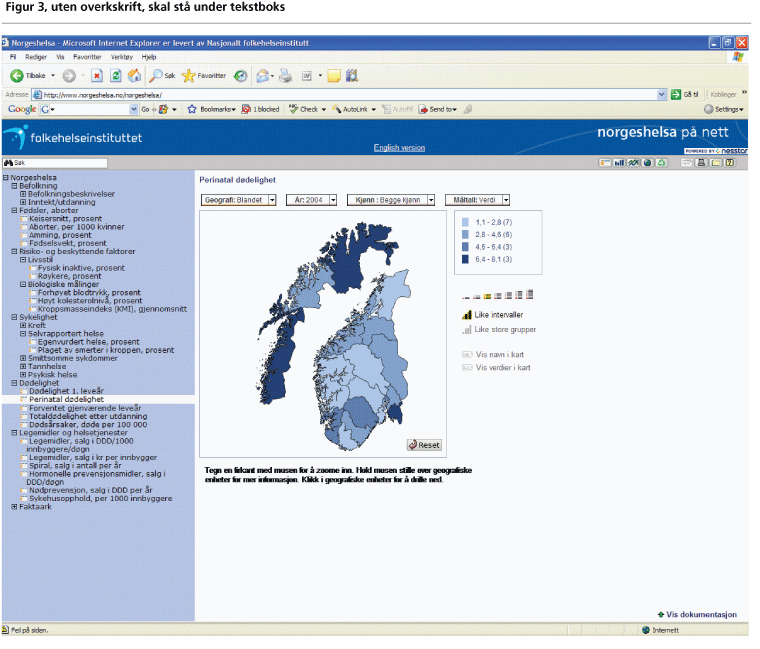Follow the English version link

point(399,148)
